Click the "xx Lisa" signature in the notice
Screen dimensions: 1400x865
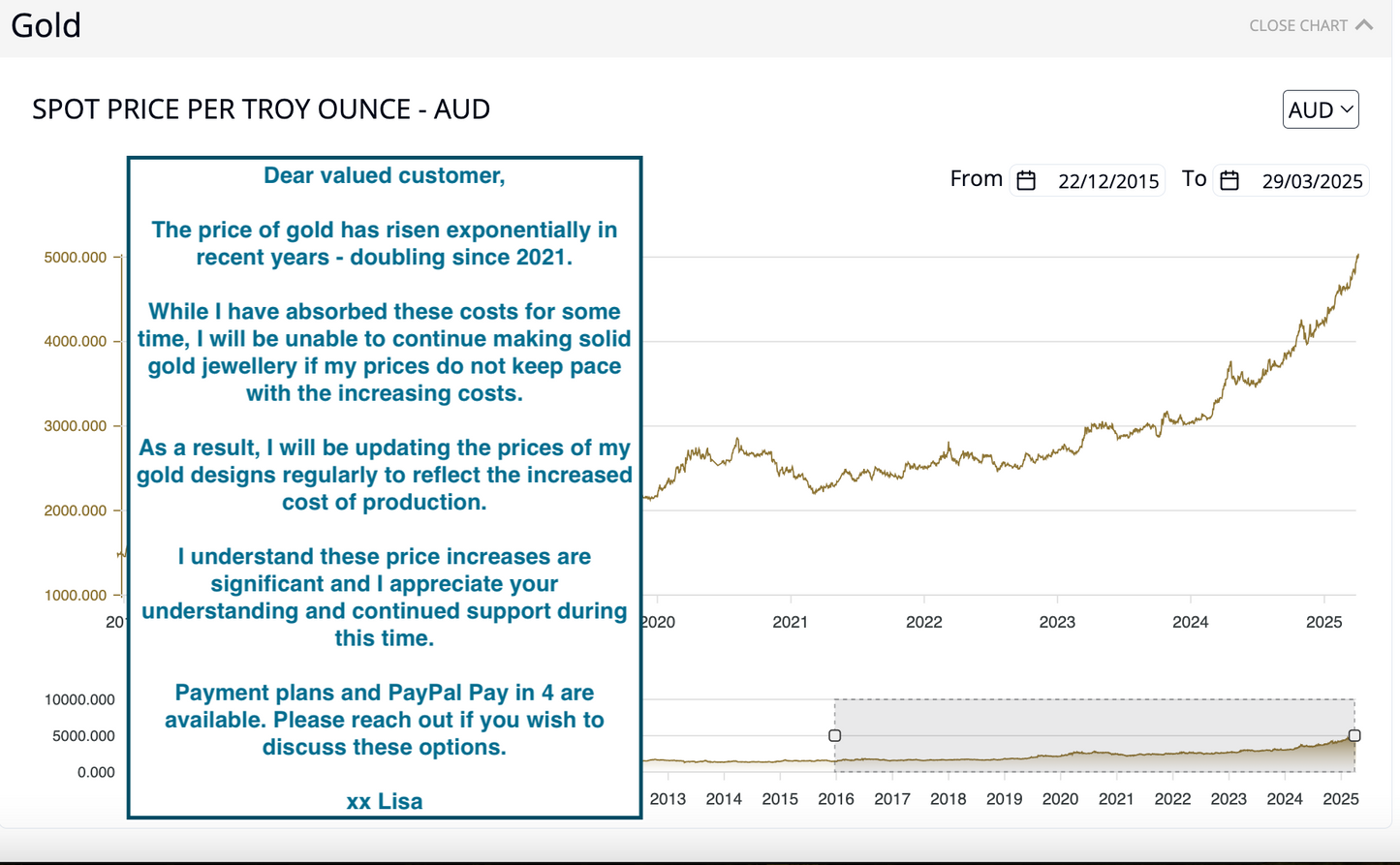click(385, 801)
